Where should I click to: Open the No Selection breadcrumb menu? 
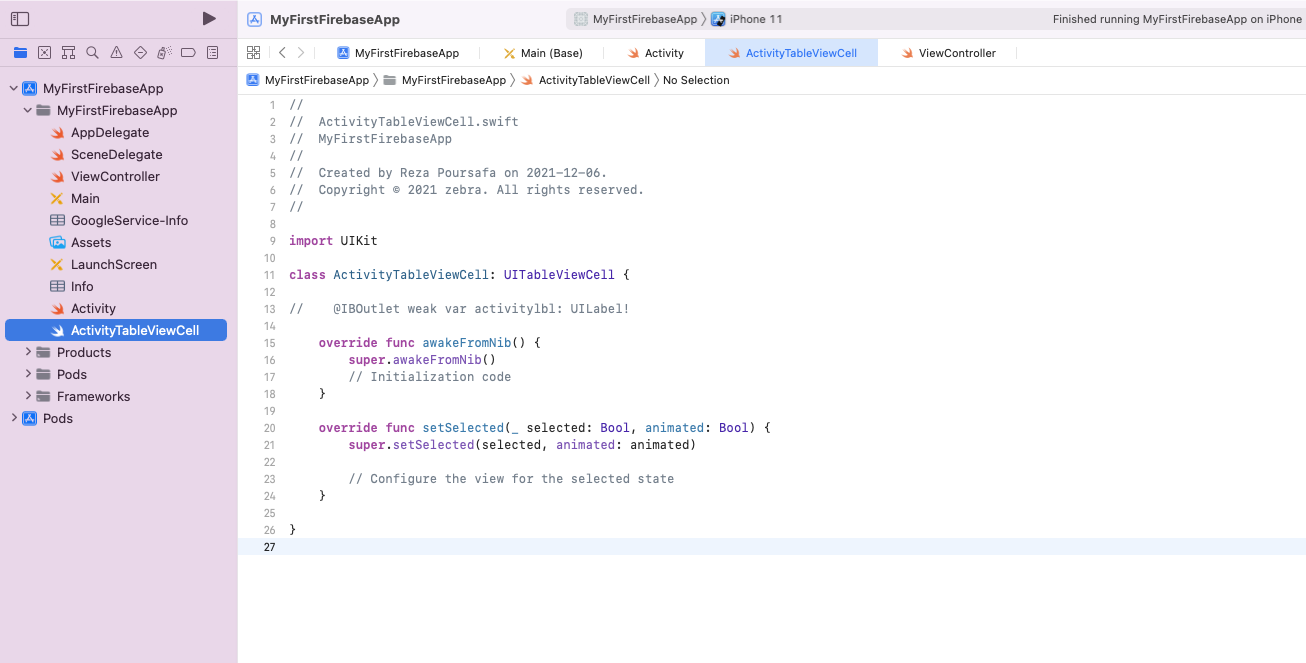tap(696, 80)
